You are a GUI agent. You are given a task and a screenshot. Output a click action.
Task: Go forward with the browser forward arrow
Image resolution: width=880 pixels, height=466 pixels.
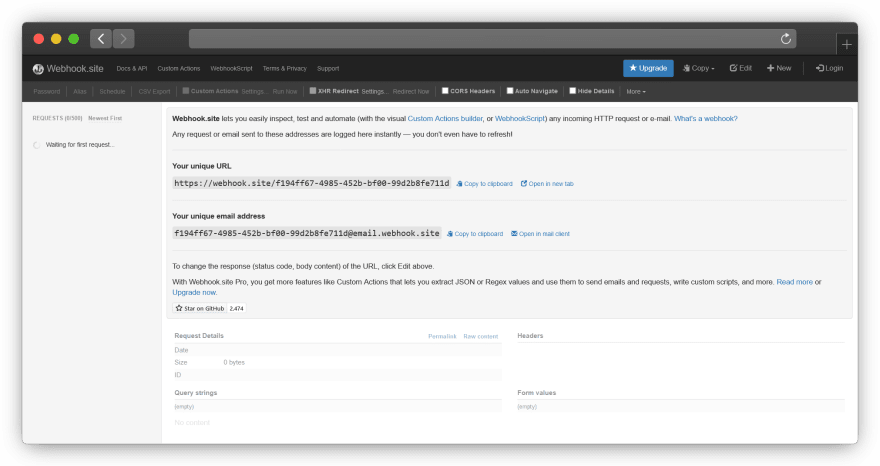[x=123, y=39]
